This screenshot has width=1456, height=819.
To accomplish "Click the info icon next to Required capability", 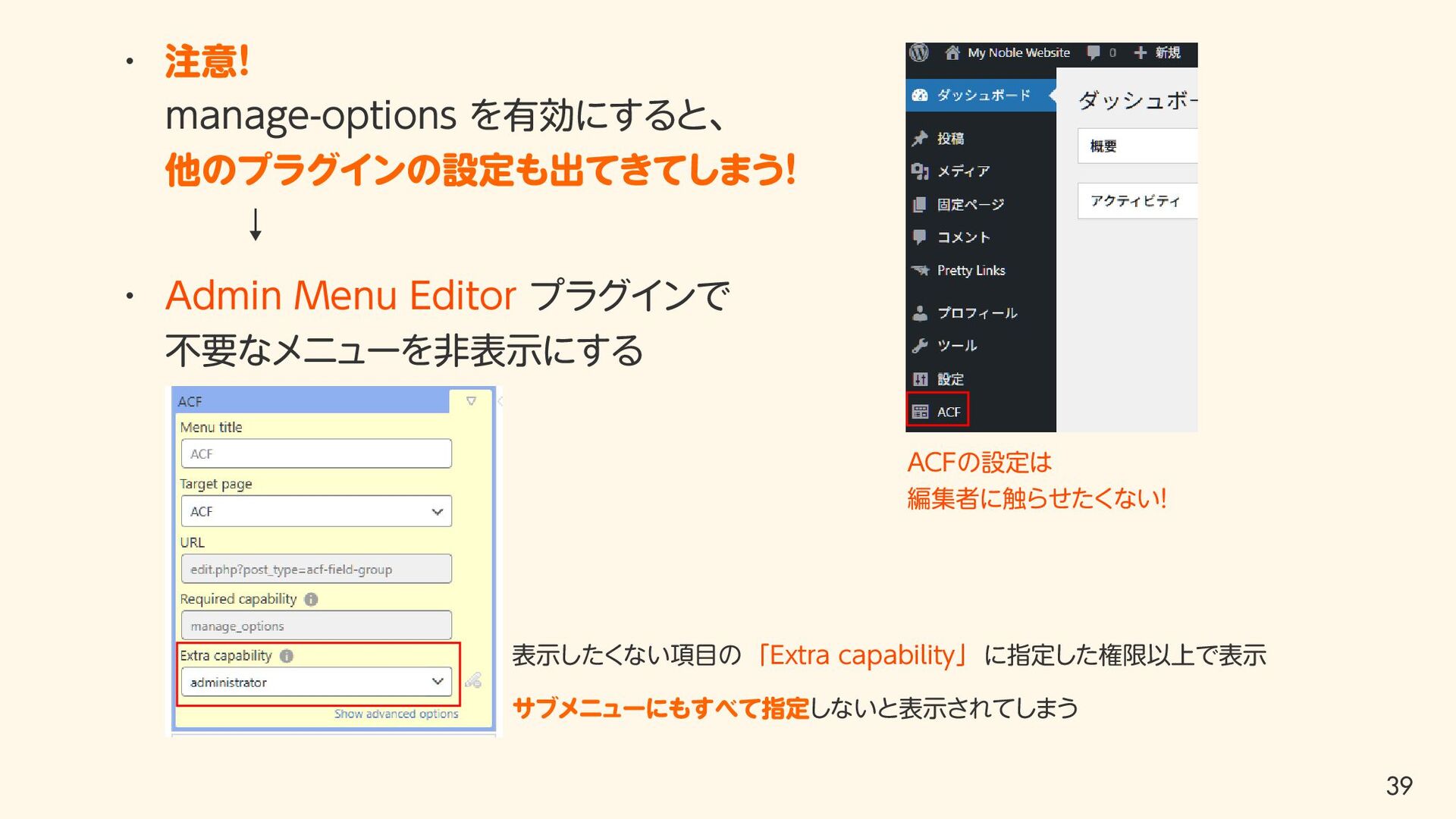I will pyautogui.click(x=311, y=599).
